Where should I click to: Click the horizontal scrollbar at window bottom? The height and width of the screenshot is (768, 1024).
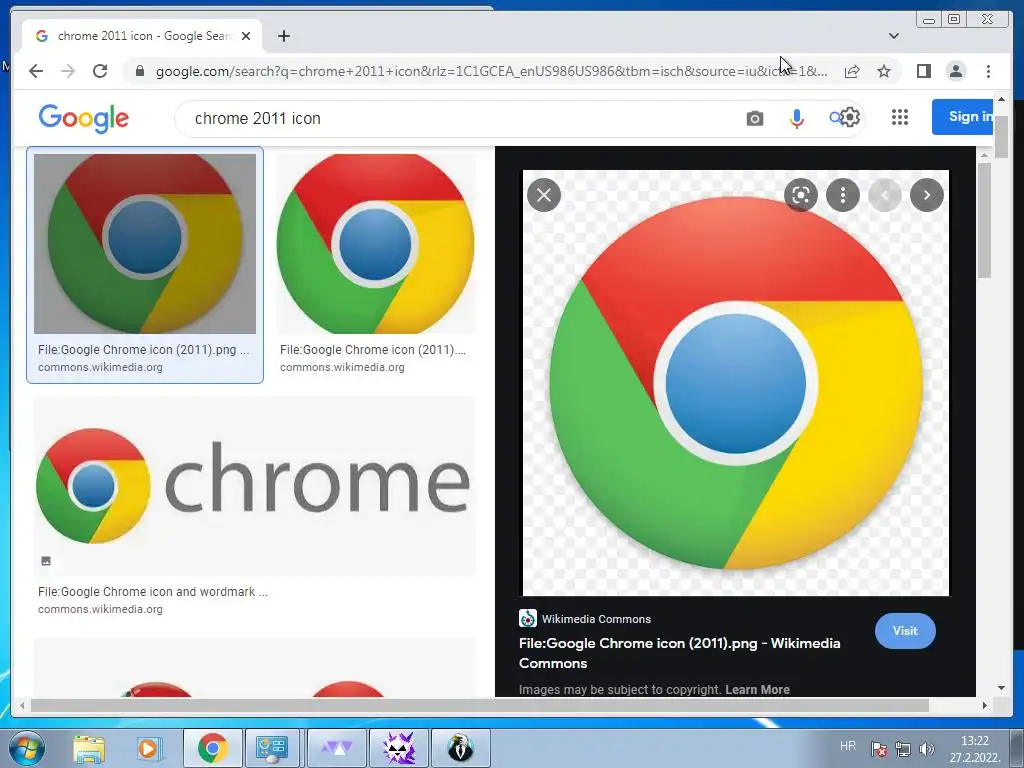click(480, 705)
